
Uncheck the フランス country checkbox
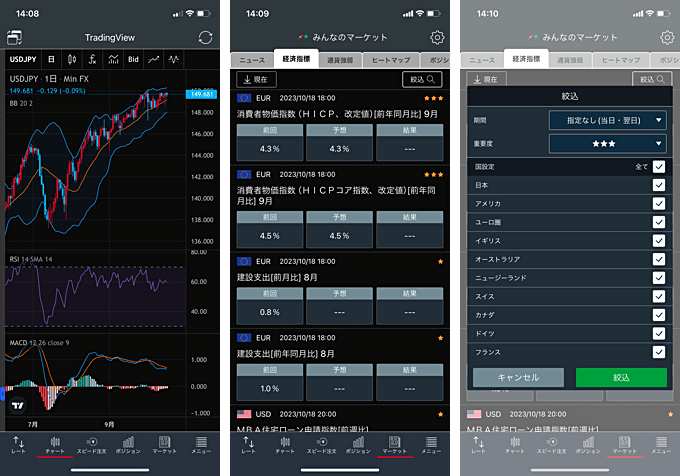pyautogui.click(x=658, y=352)
